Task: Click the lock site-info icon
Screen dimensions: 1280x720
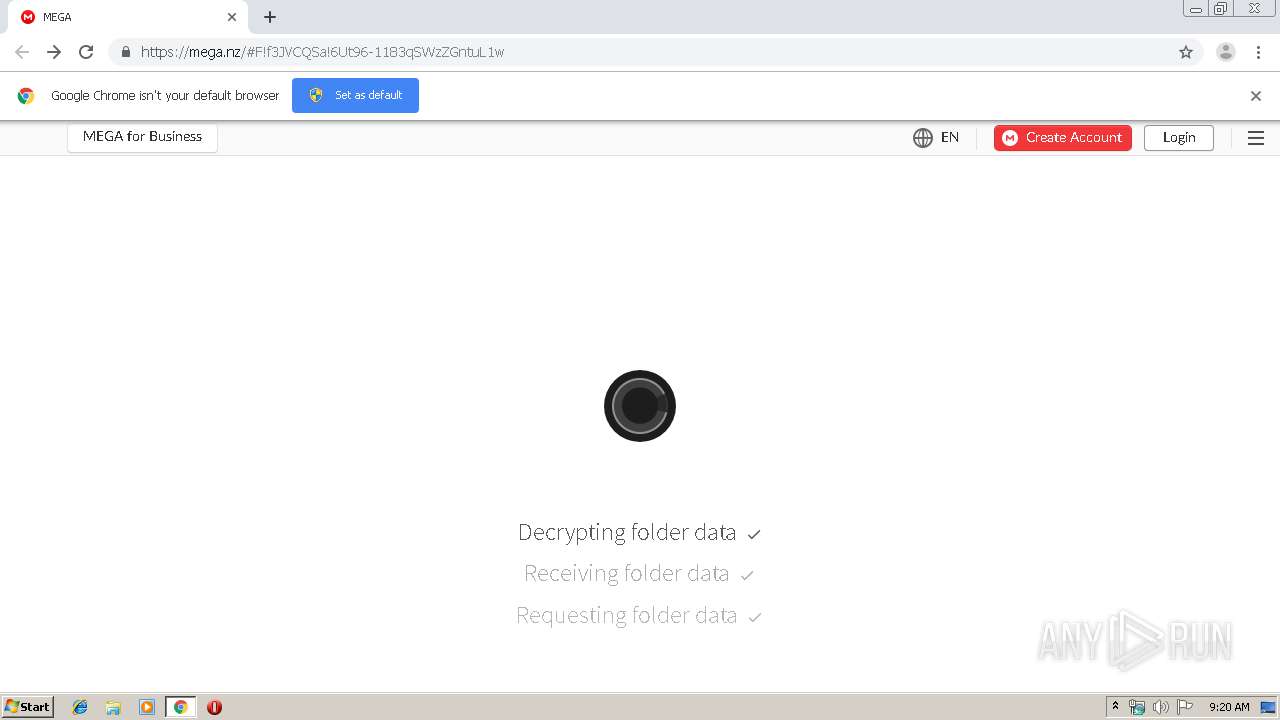Action: (125, 52)
